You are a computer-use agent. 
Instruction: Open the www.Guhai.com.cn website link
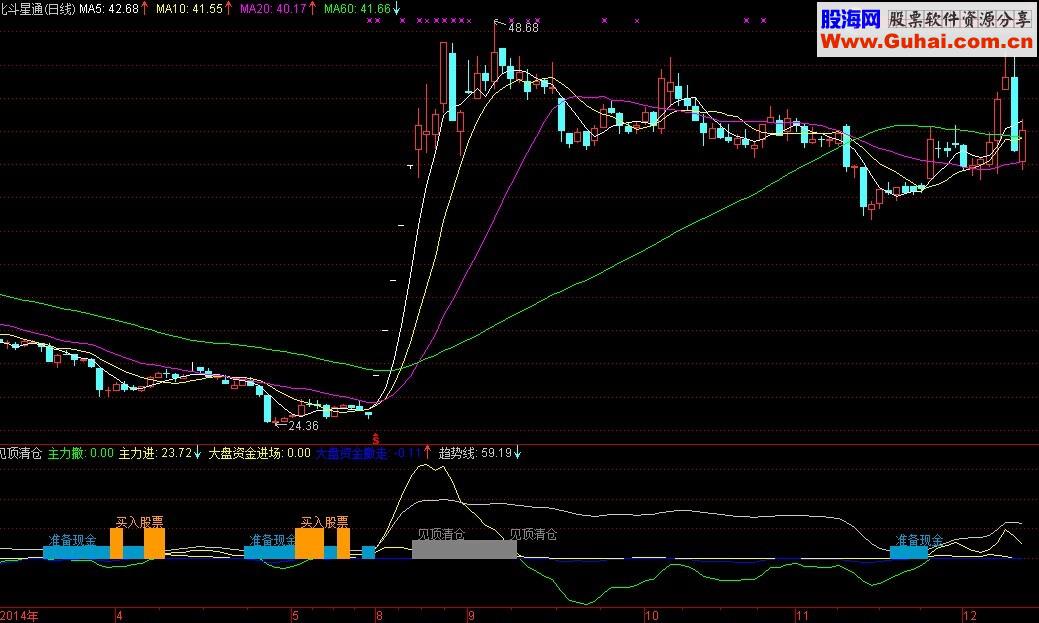coord(926,42)
